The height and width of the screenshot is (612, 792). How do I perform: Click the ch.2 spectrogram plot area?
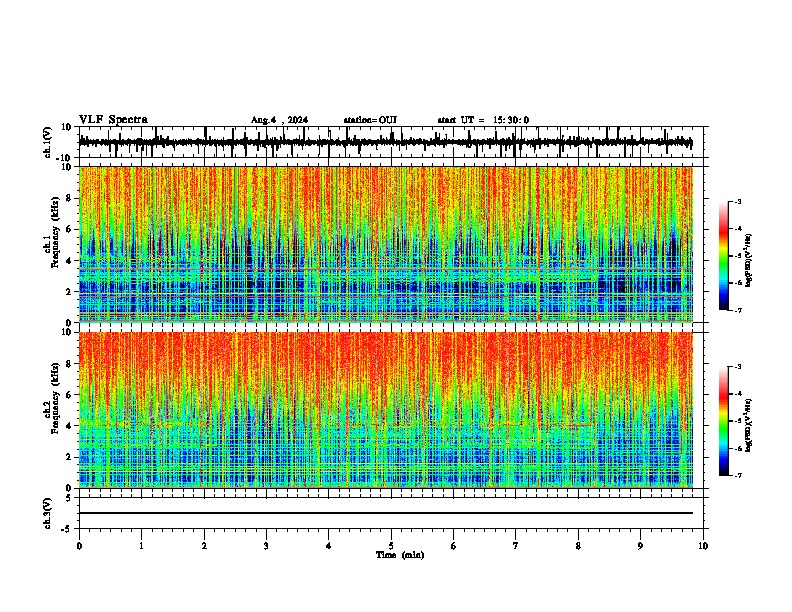[x=386, y=410]
